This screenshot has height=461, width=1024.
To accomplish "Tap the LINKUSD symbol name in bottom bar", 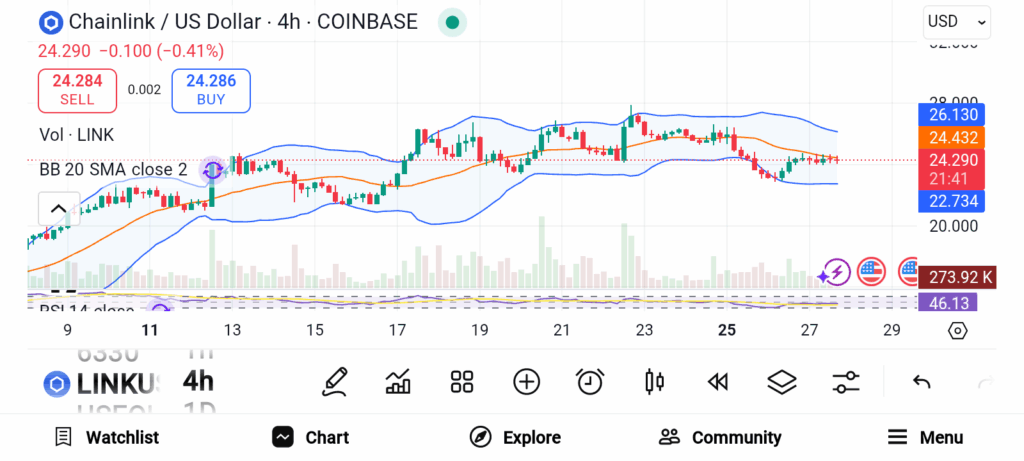I will click(118, 384).
